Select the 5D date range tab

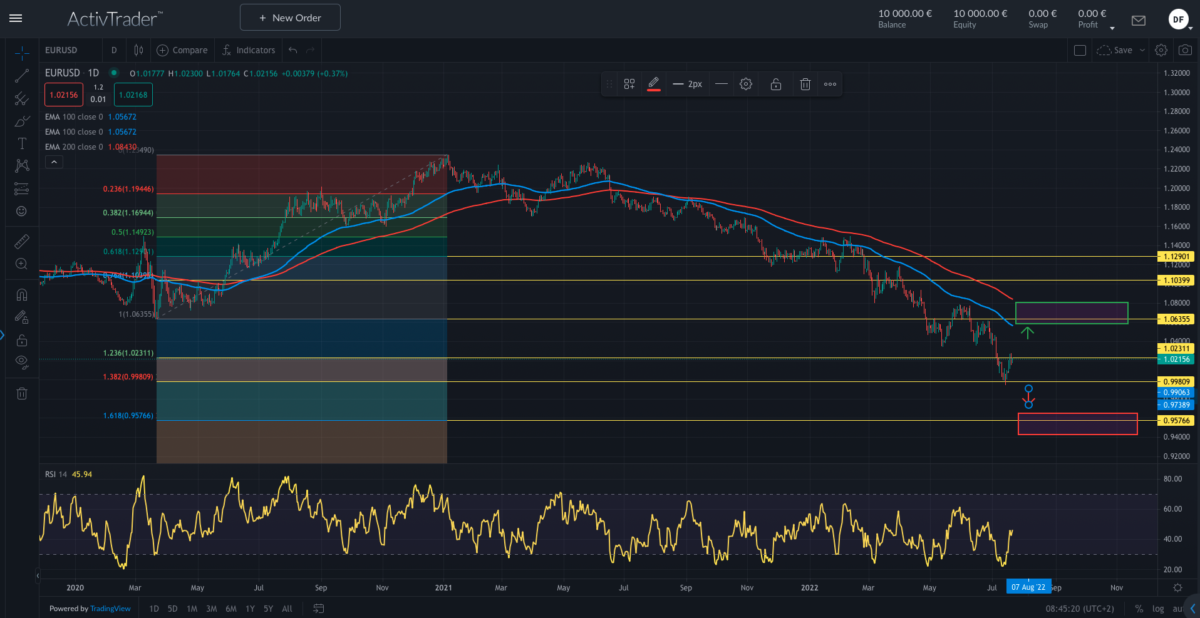click(173, 608)
